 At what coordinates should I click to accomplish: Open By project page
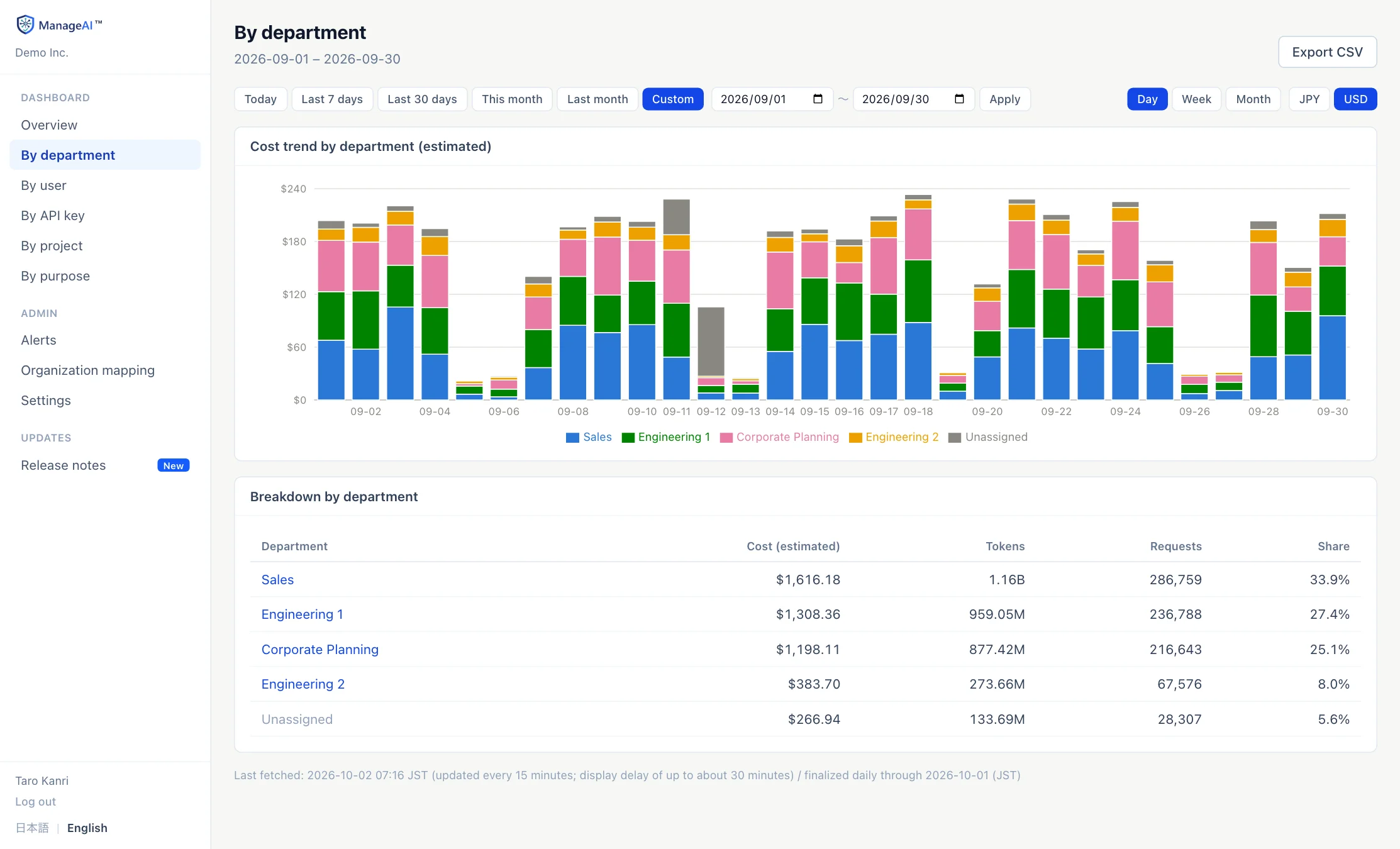[105, 245]
